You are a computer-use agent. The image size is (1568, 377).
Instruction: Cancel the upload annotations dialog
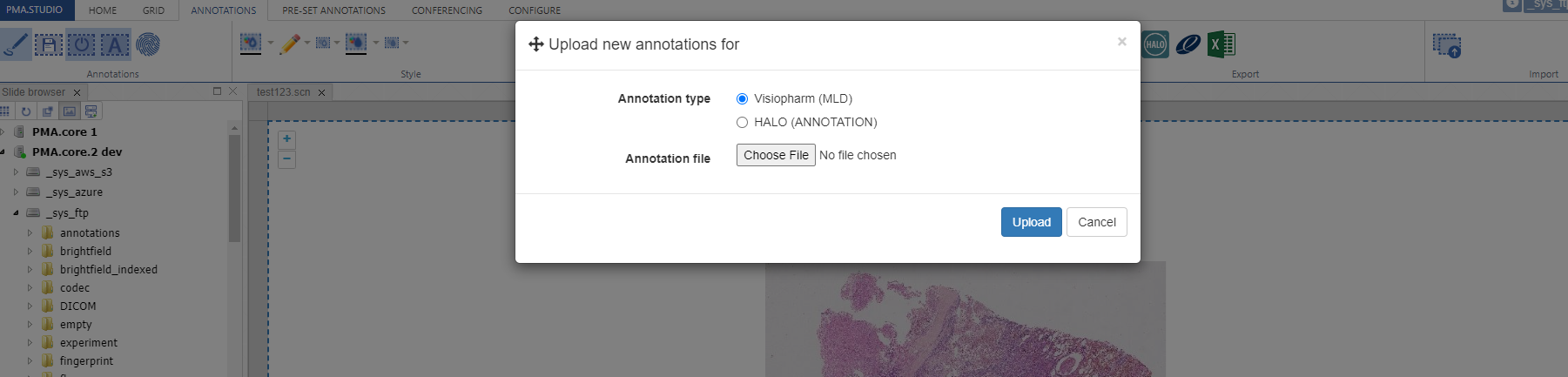[x=1096, y=222]
